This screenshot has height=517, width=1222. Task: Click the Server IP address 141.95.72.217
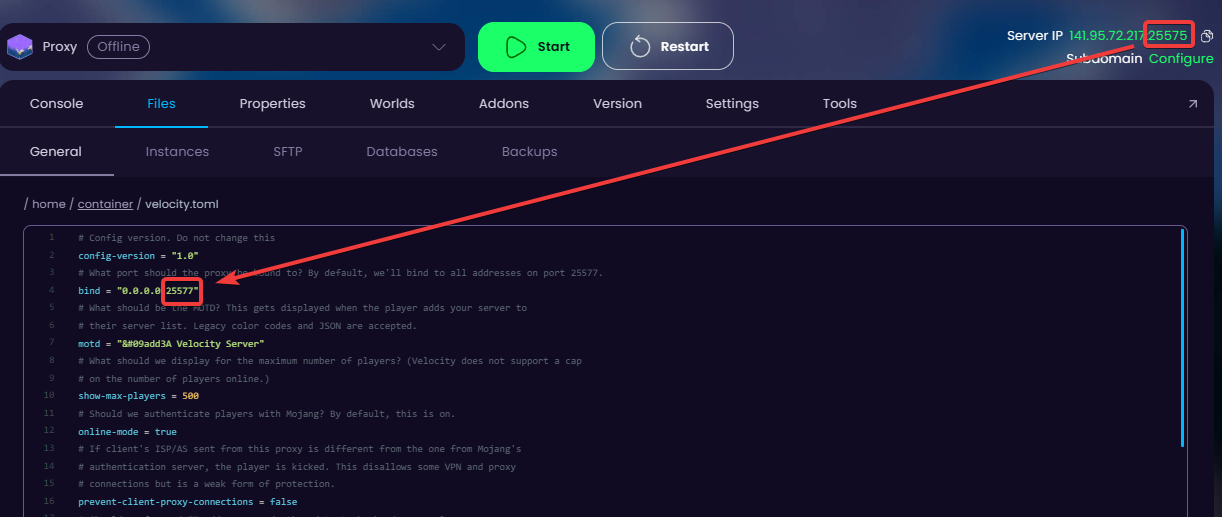[1106, 36]
